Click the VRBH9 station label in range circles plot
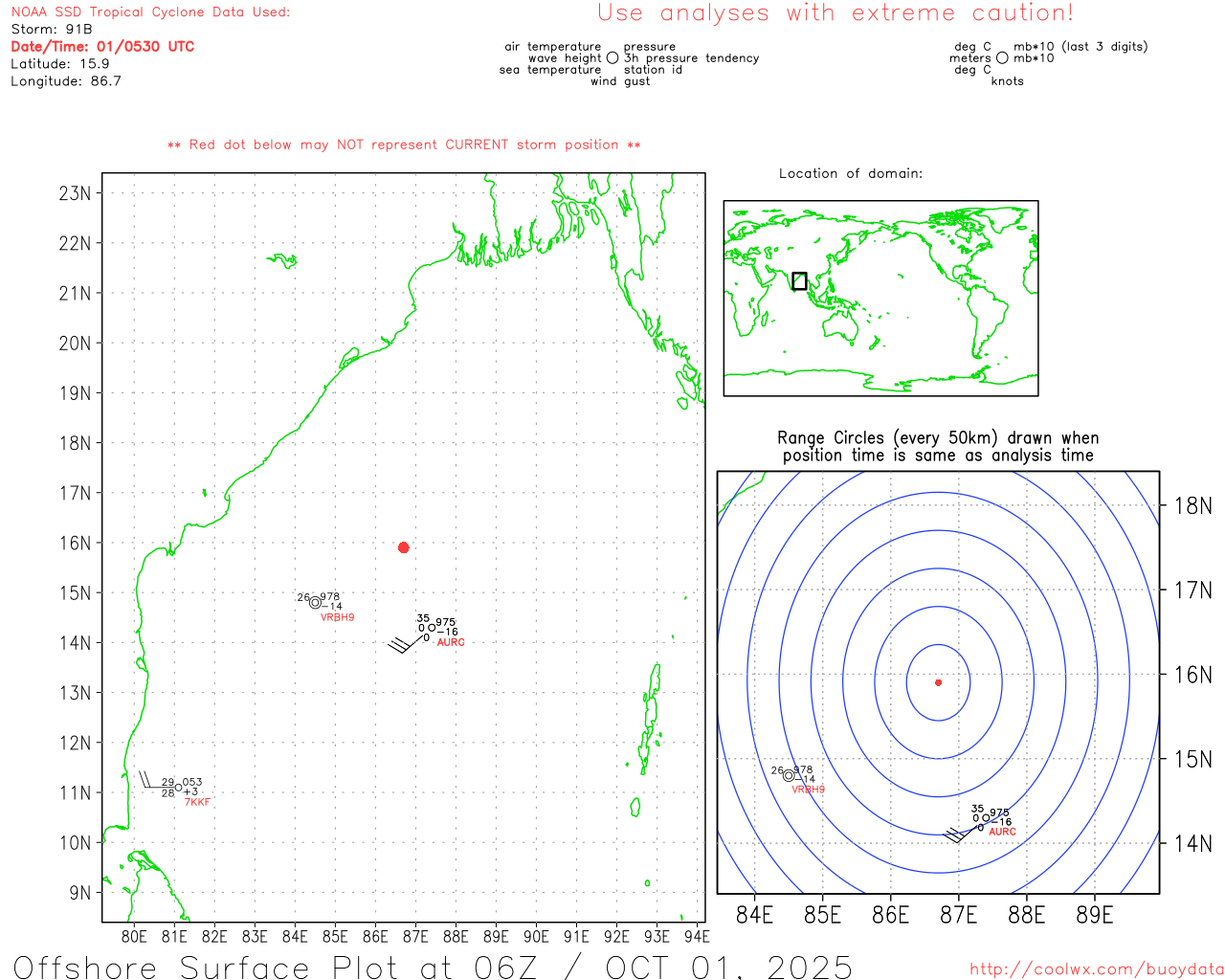This screenshot has height=980, width=1225. tap(809, 790)
